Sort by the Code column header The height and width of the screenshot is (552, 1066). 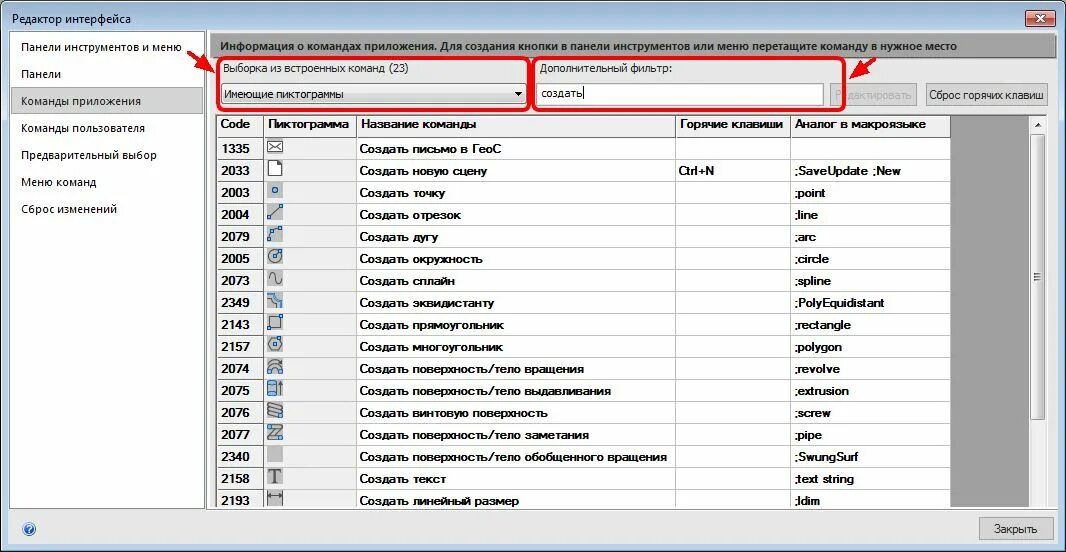(x=240, y=124)
